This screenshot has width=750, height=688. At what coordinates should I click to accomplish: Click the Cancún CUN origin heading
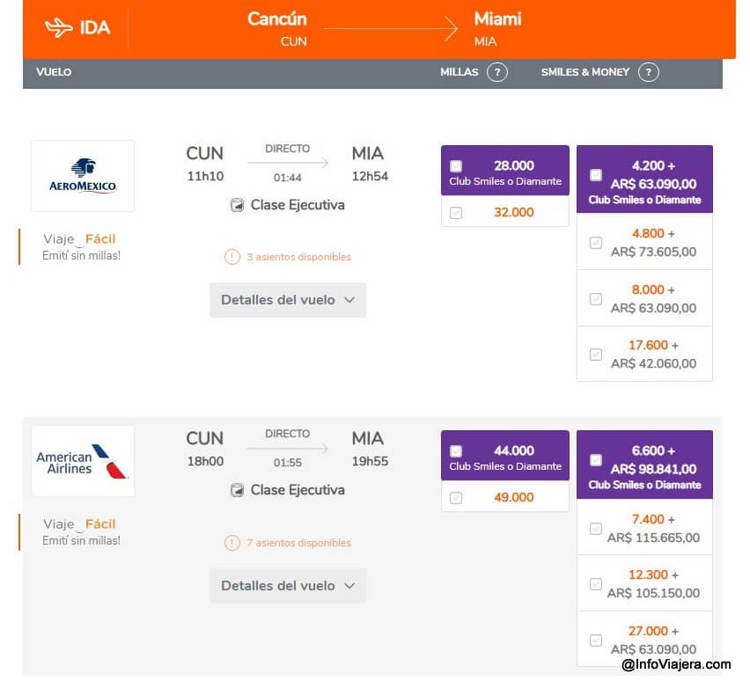tap(277, 28)
